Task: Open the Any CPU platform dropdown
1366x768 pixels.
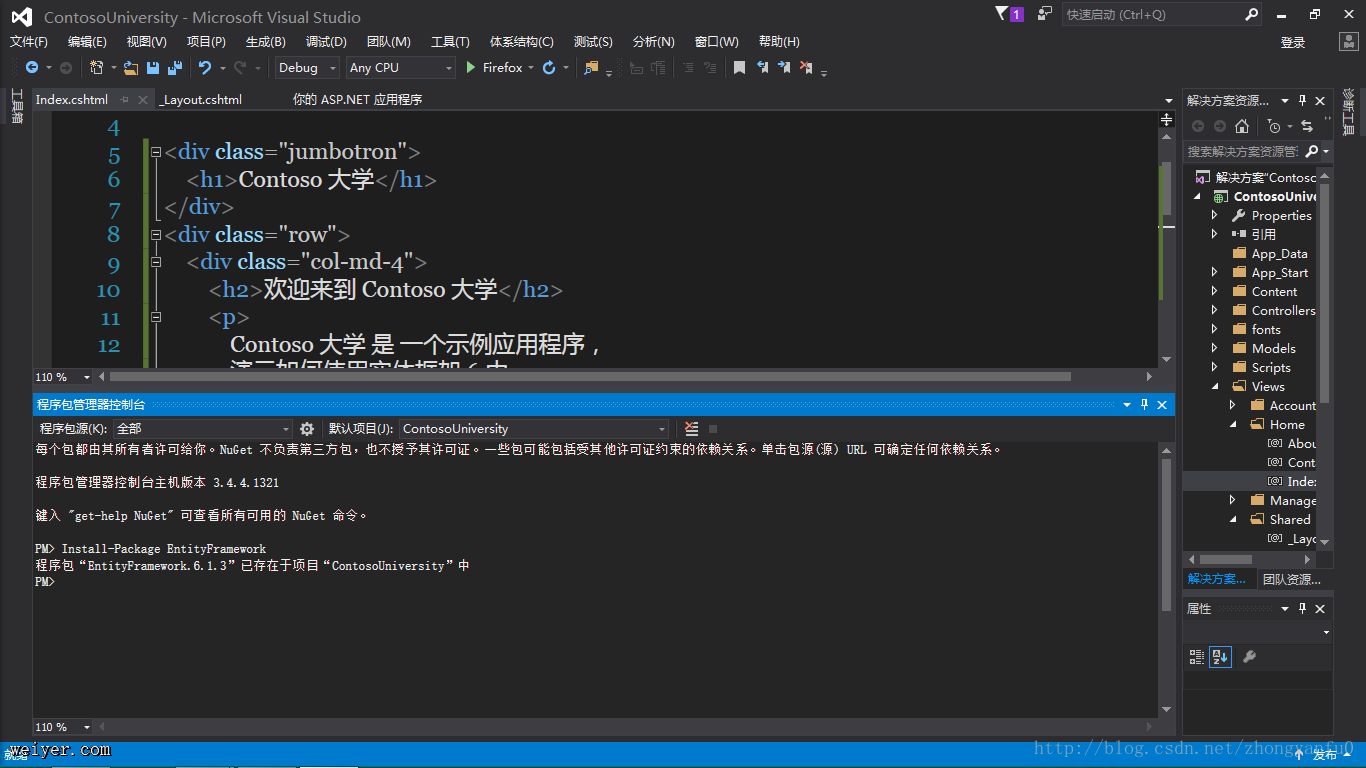Action: (x=400, y=68)
